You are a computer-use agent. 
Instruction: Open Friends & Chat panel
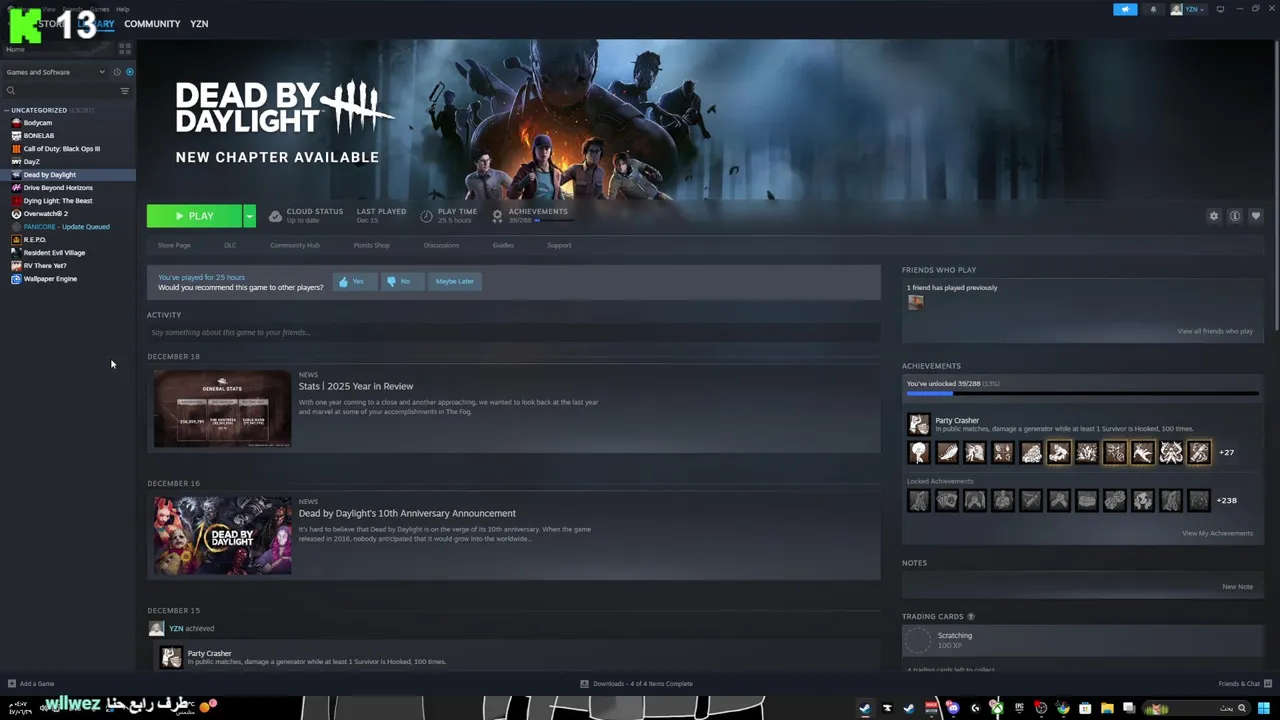[x=1244, y=684]
